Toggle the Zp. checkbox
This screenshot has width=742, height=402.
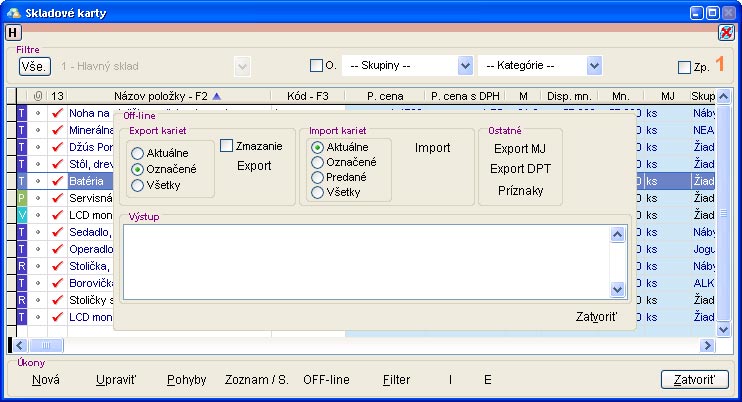684,67
